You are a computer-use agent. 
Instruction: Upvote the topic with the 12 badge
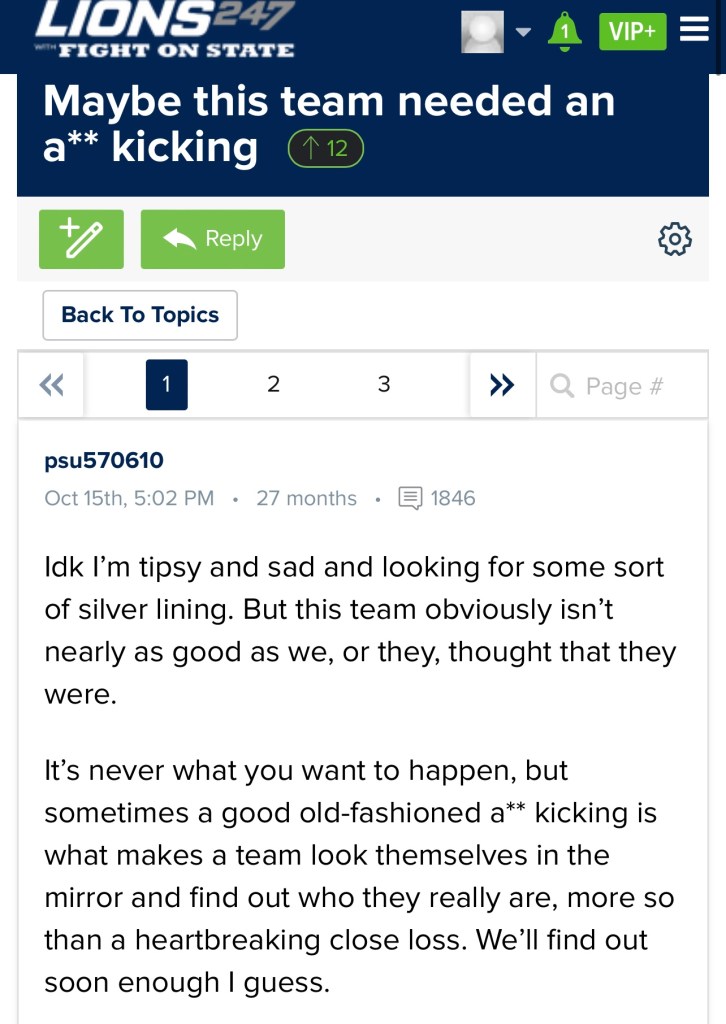click(x=325, y=149)
